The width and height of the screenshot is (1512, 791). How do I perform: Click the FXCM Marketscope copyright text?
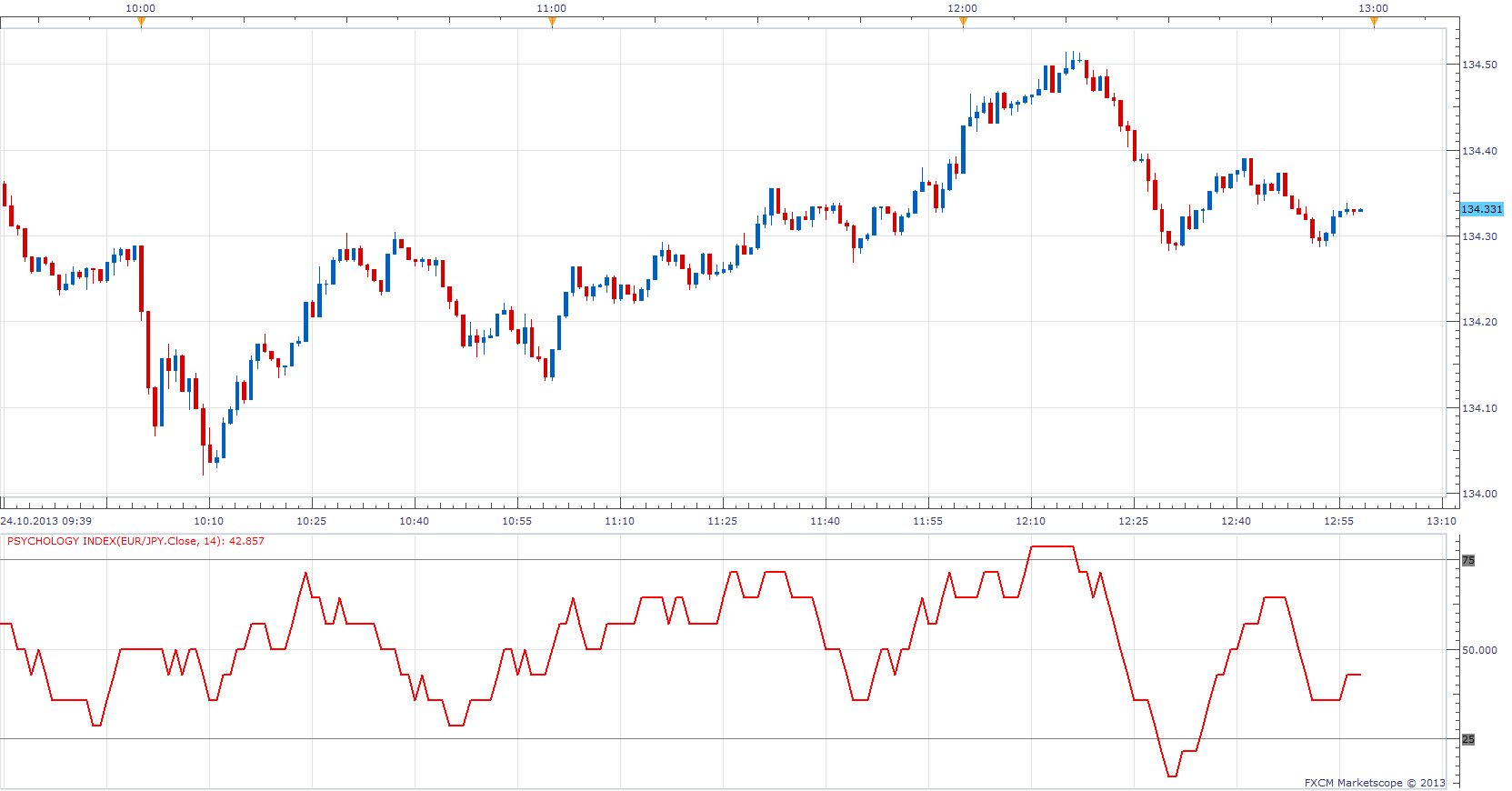click(1374, 783)
